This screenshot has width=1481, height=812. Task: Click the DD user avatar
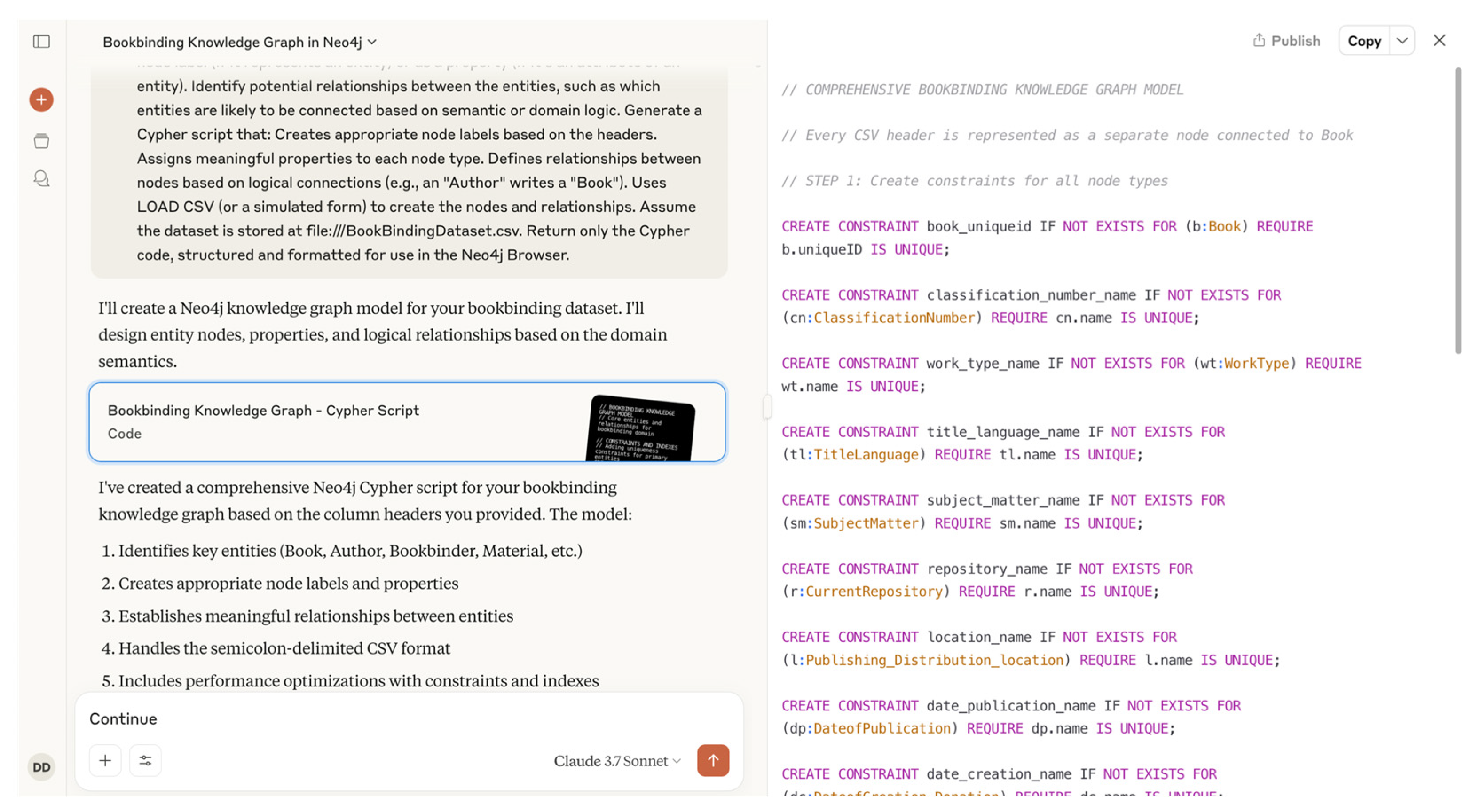tap(41, 767)
